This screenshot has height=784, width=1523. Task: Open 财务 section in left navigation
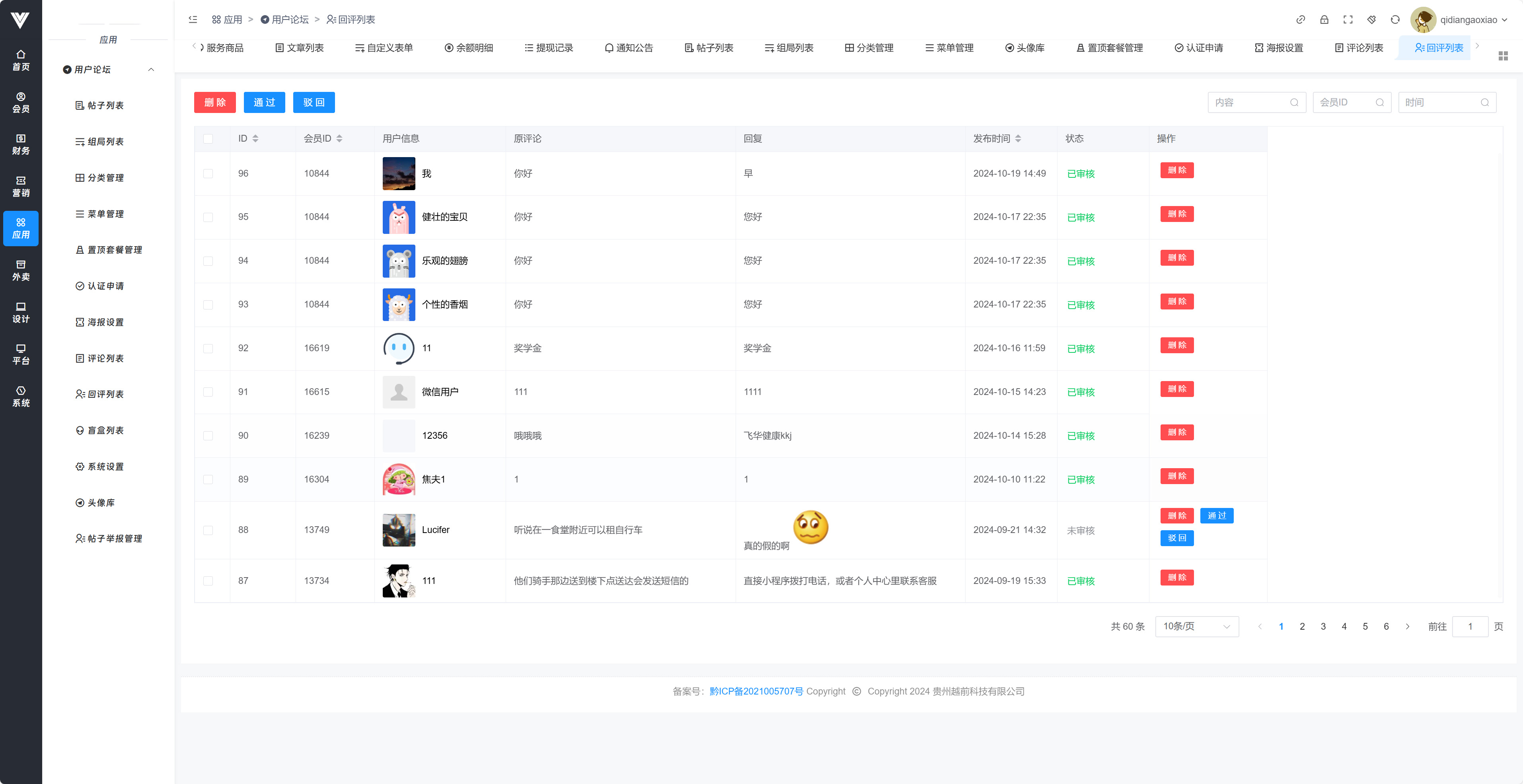tap(21, 144)
